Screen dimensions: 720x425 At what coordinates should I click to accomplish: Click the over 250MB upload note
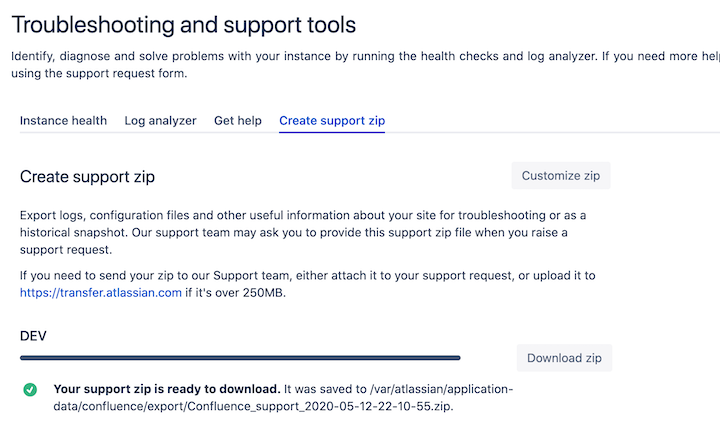(x=235, y=293)
